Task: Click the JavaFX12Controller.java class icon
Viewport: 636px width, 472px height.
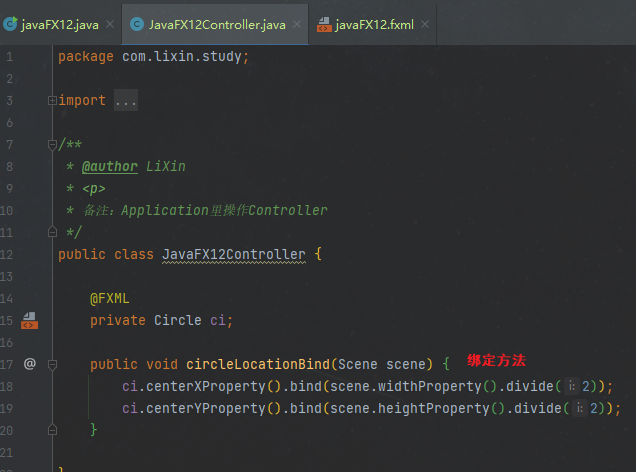Action: pos(137,24)
